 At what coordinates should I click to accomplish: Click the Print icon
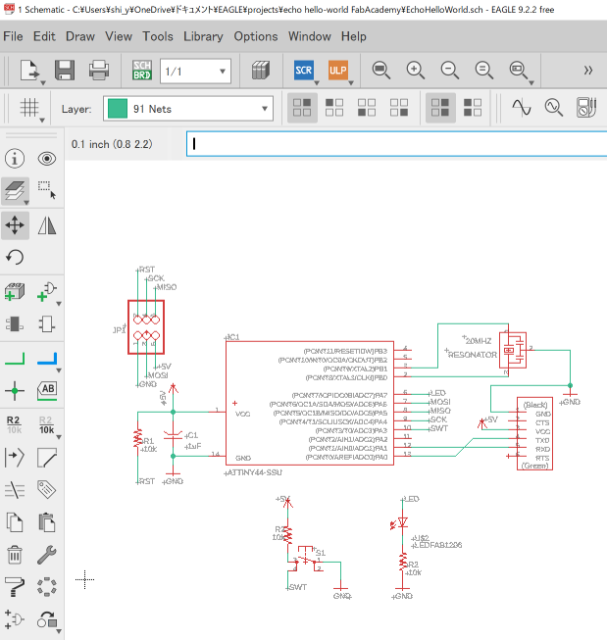(99, 70)
